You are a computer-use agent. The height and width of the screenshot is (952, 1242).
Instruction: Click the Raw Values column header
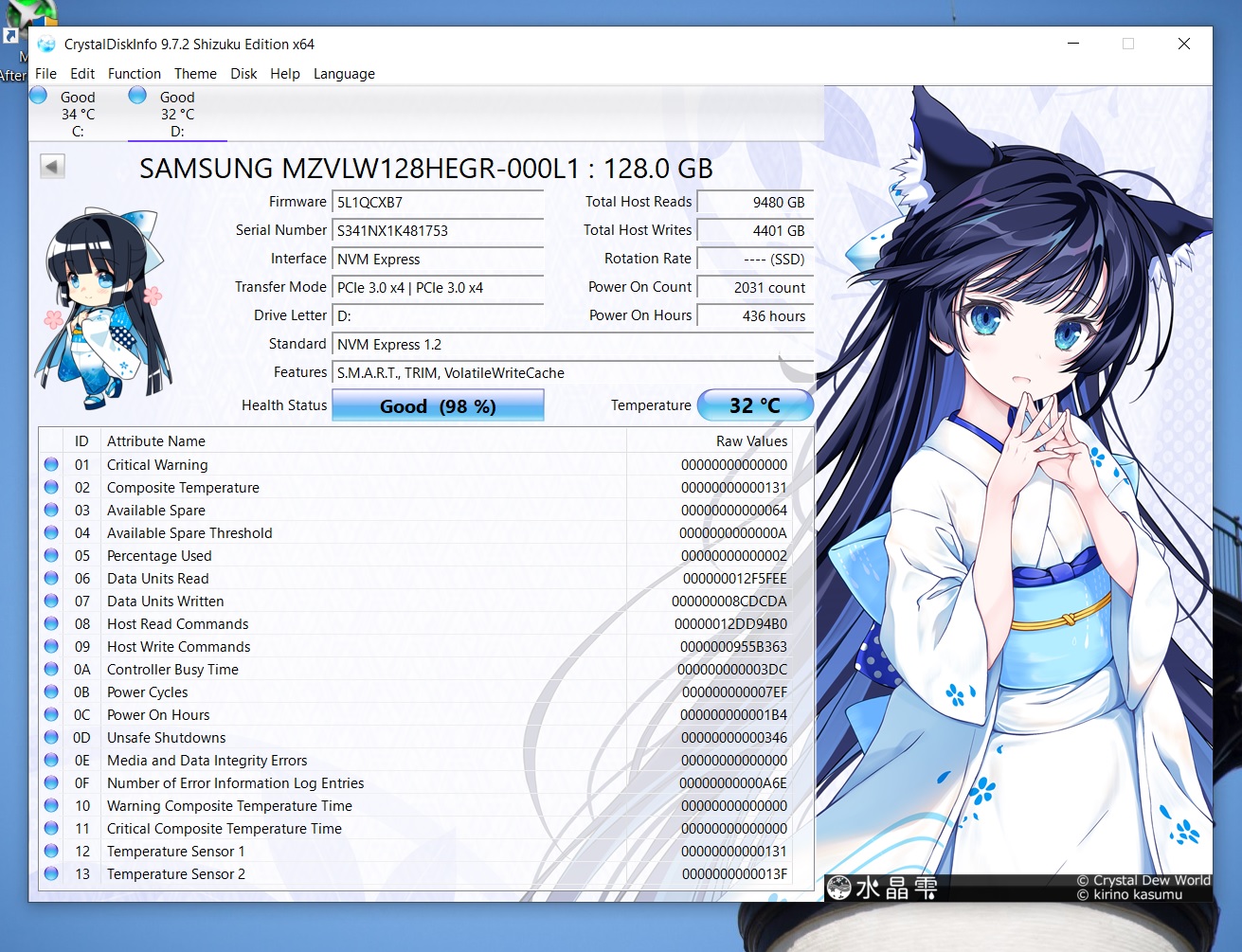tap(751, 440)
